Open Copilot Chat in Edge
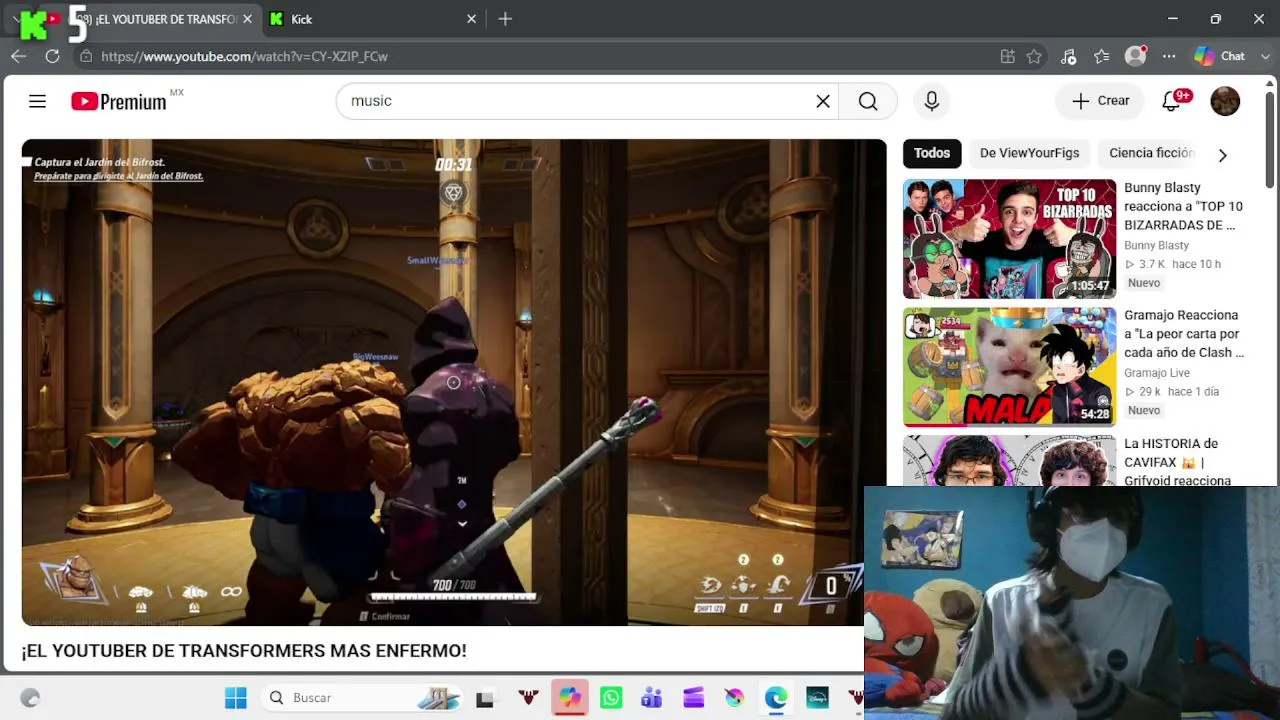This screenshot has width=1280, height=720. click(1220, 56)
